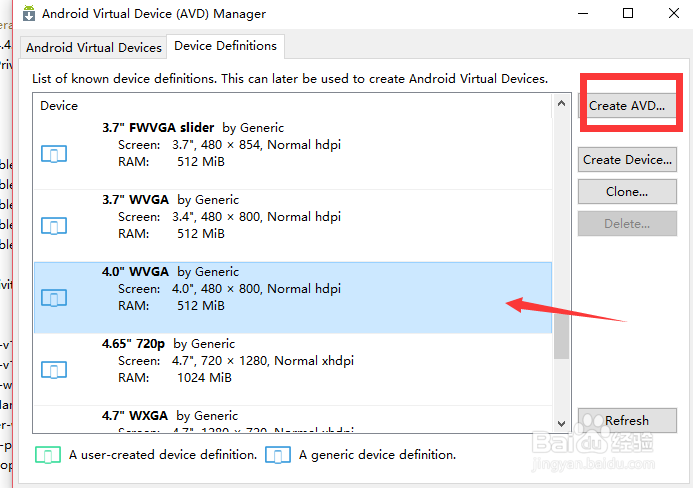693x488 pixels.
Task: Select the Device Definitions tab
Action: 225,46
